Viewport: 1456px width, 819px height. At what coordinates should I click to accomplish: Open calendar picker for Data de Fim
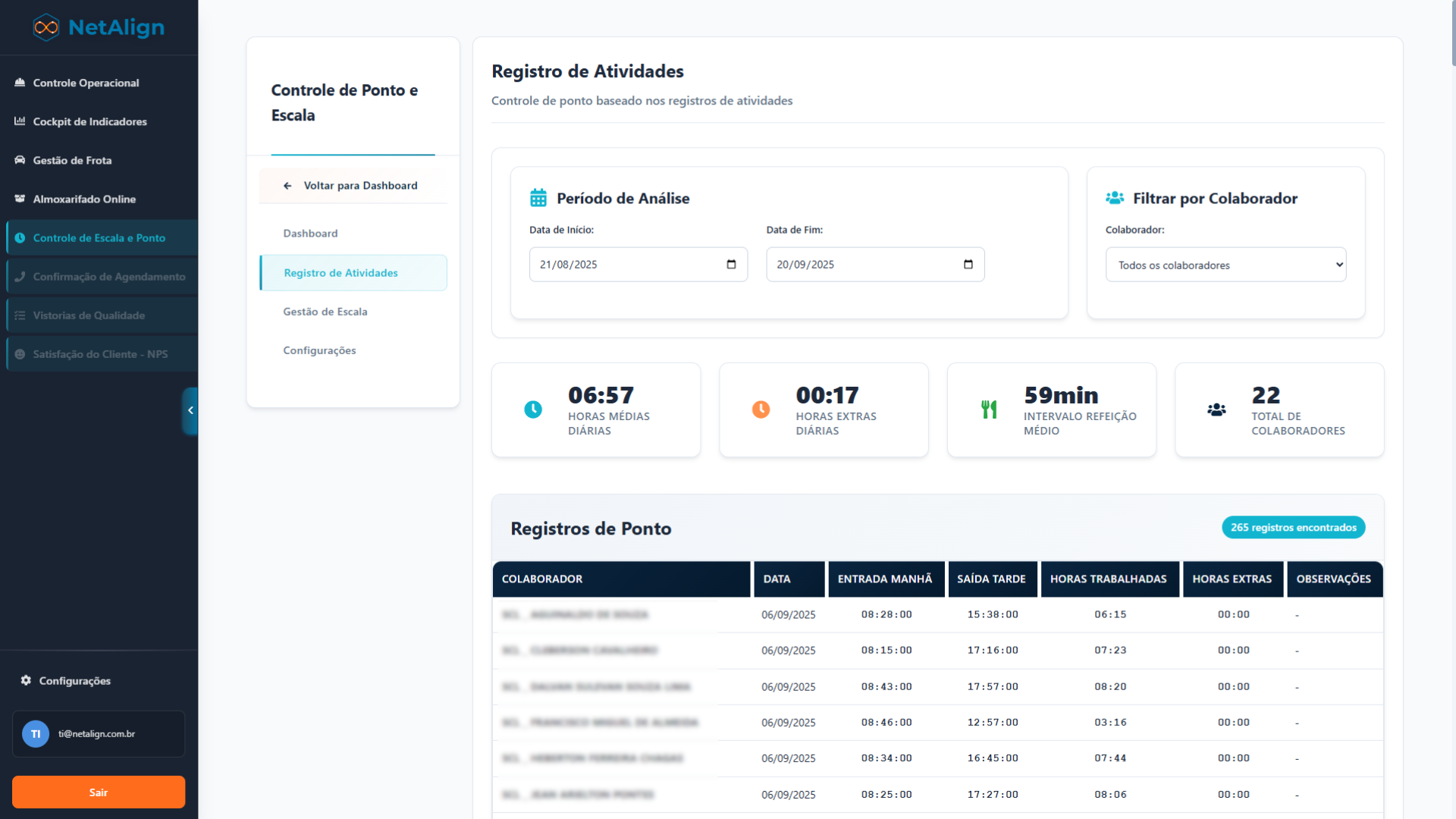pyautogui.click(x=968, y=265)
